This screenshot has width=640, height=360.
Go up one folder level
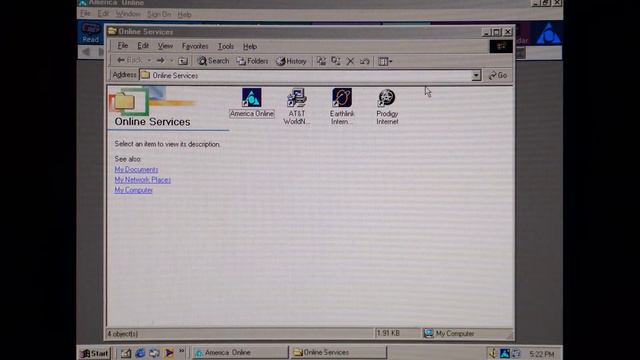(x=183, y=61)
